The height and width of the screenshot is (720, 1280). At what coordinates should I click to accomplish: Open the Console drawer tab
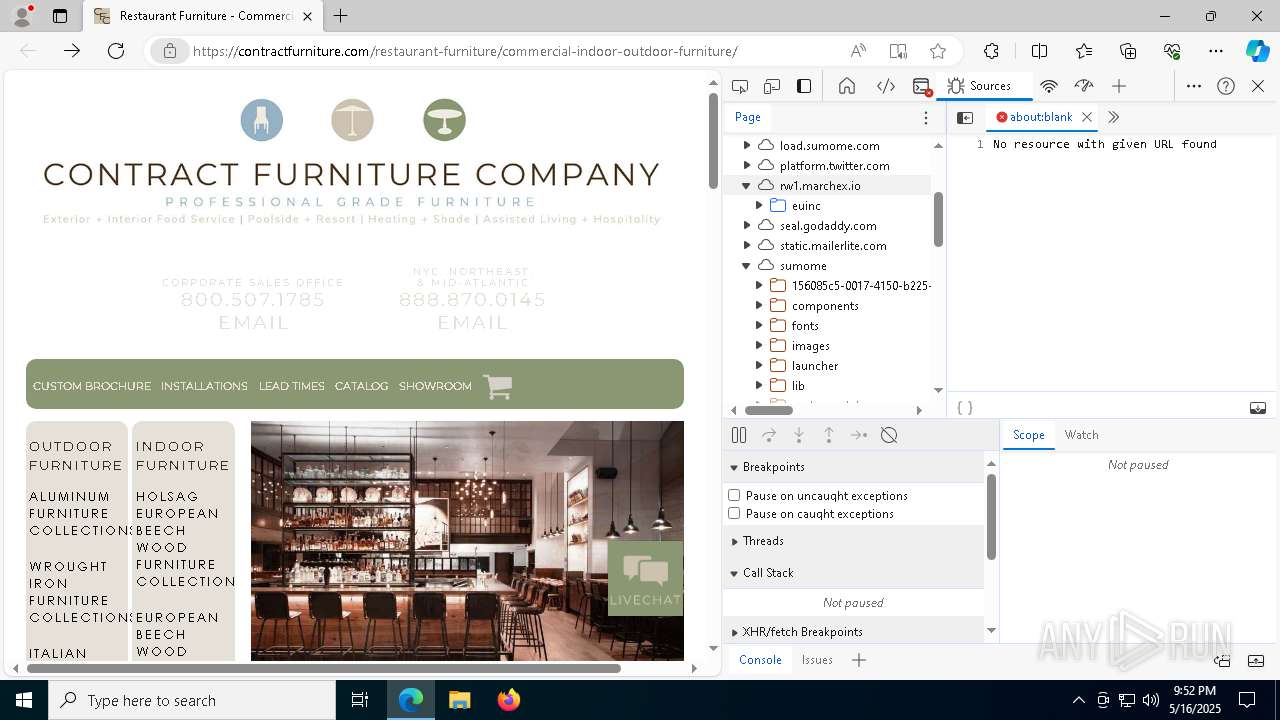click(x=760, y=660)
